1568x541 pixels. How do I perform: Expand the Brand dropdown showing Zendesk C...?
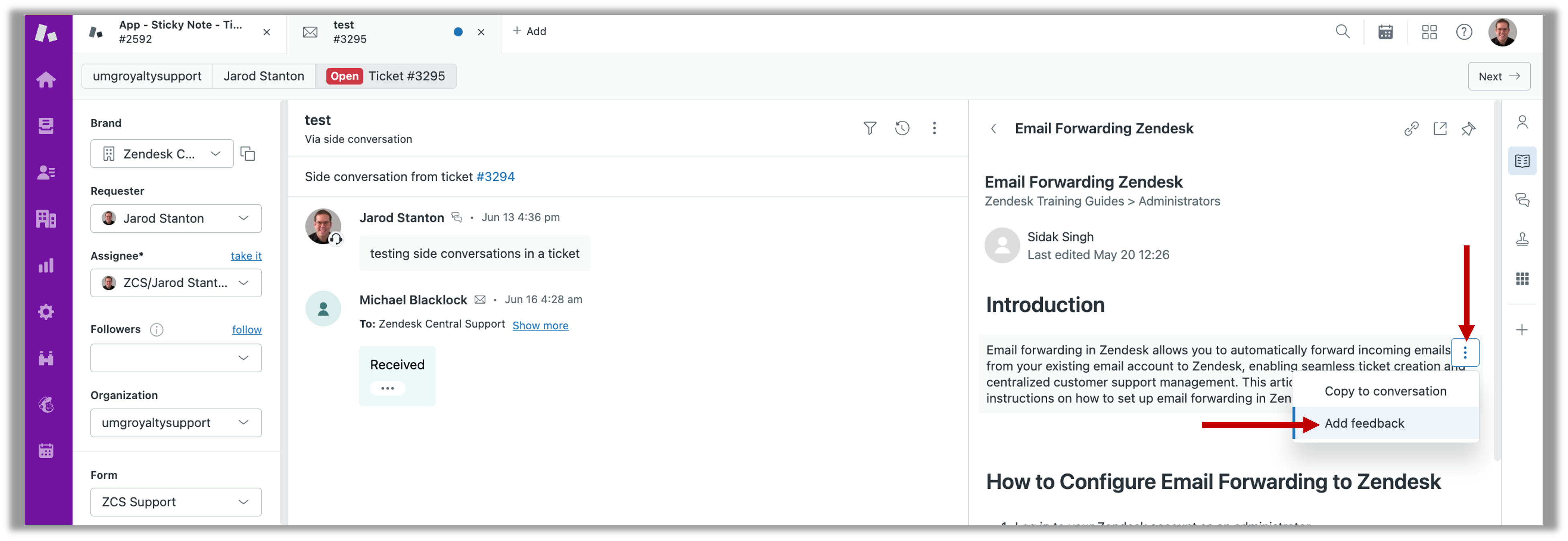tap(162, 154)
